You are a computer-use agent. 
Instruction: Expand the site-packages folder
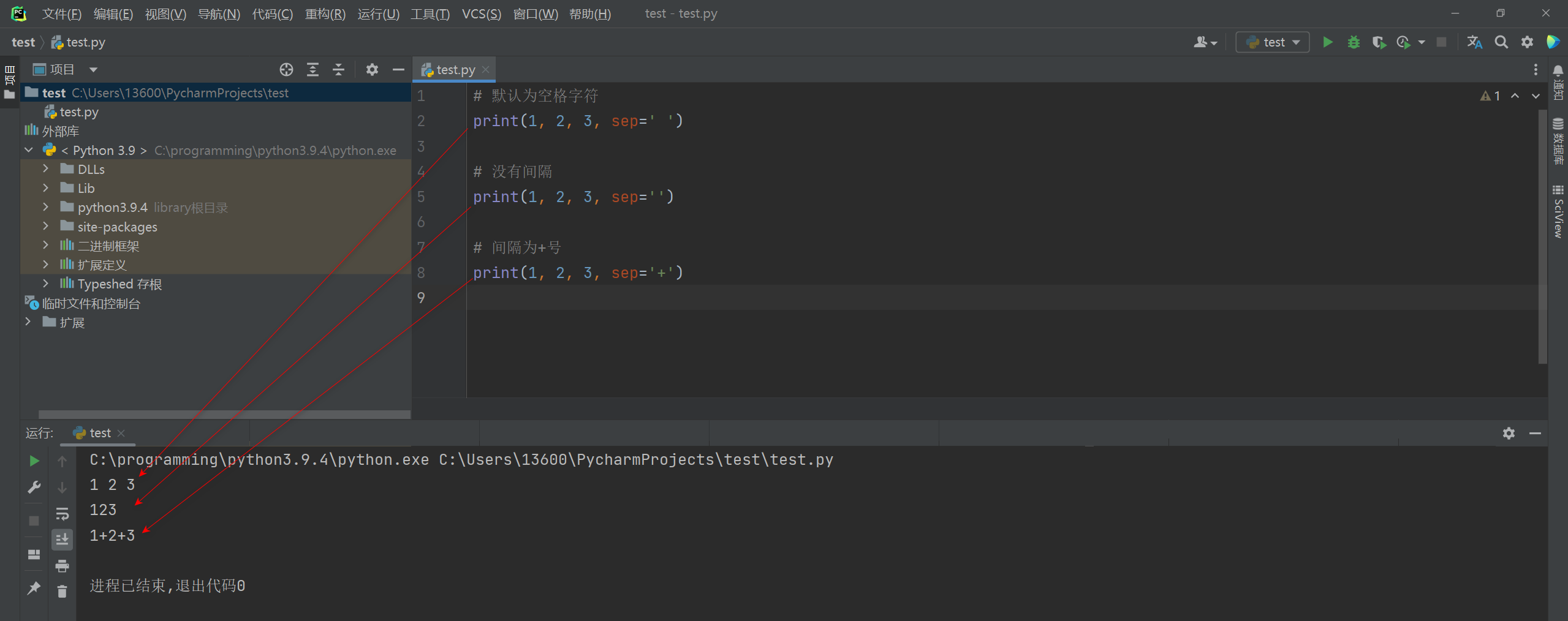tap(46, 227)
